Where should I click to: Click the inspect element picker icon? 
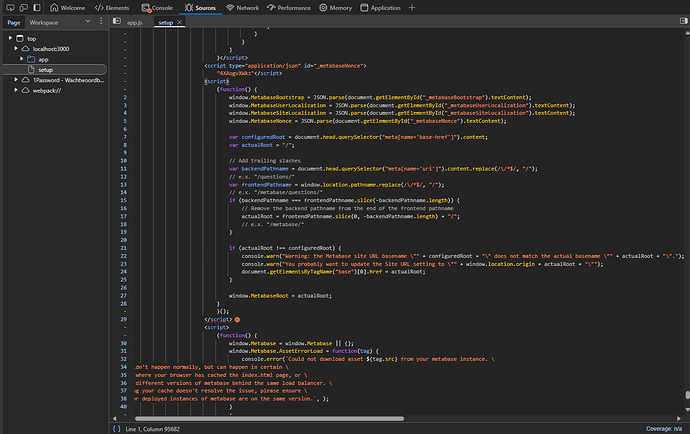pyautogui.click(x=10, y=7)
